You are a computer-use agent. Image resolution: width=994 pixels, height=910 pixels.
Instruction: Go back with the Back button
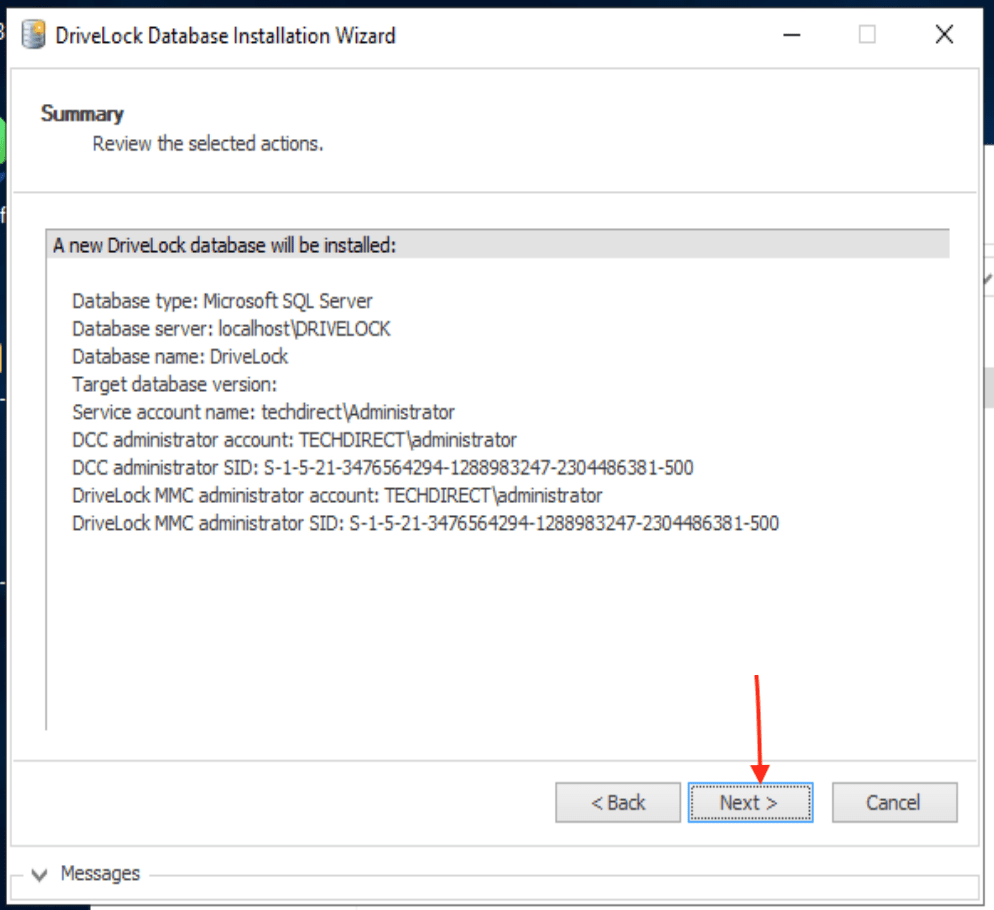617,802
